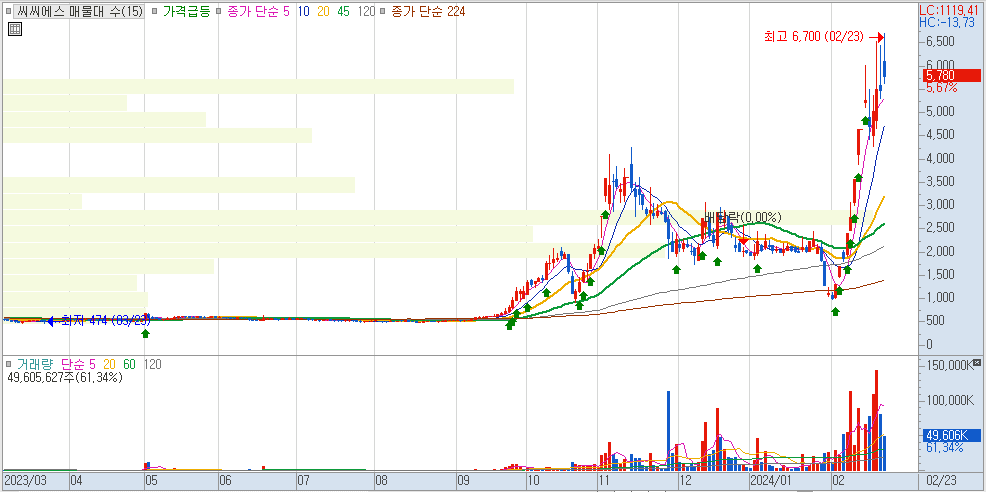Click the LC:1119.41 readout

[951, 11]
